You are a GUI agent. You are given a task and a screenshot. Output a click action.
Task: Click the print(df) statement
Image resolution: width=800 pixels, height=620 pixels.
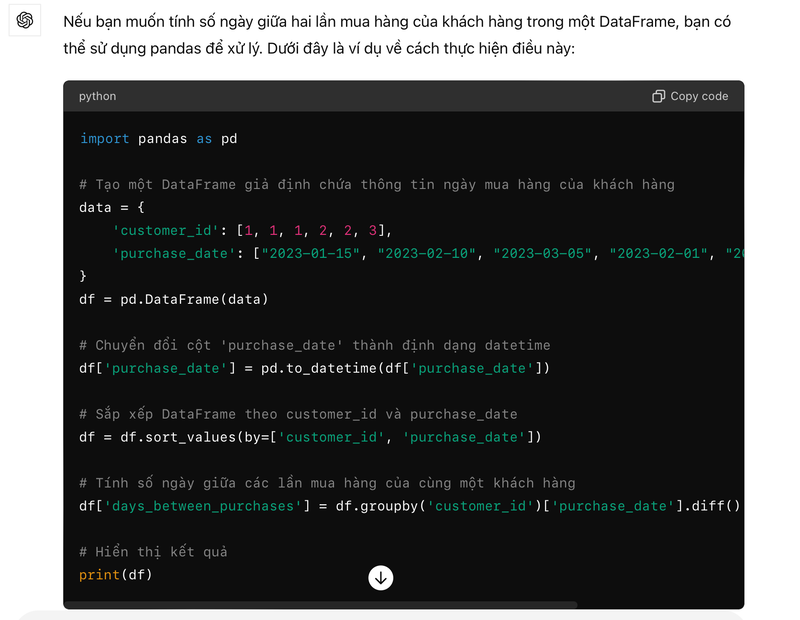coord(116,575)
